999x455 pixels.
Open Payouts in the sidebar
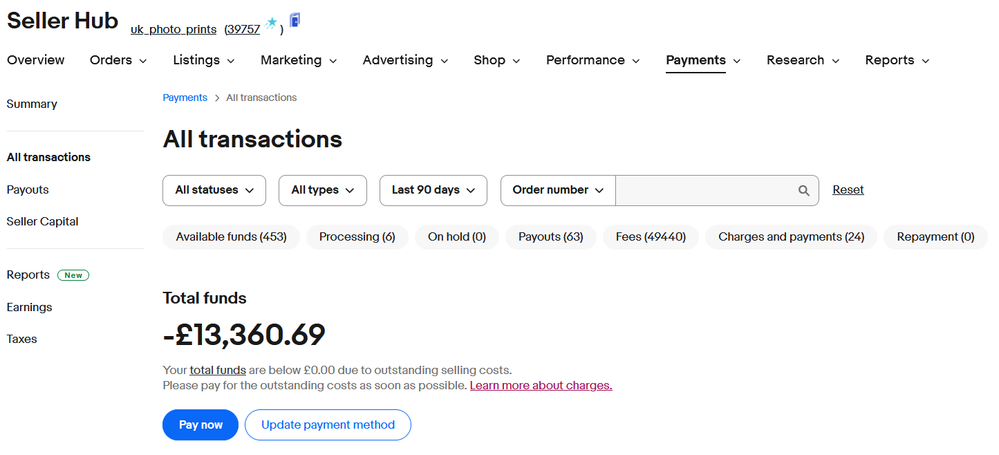(x=27, y=190)
